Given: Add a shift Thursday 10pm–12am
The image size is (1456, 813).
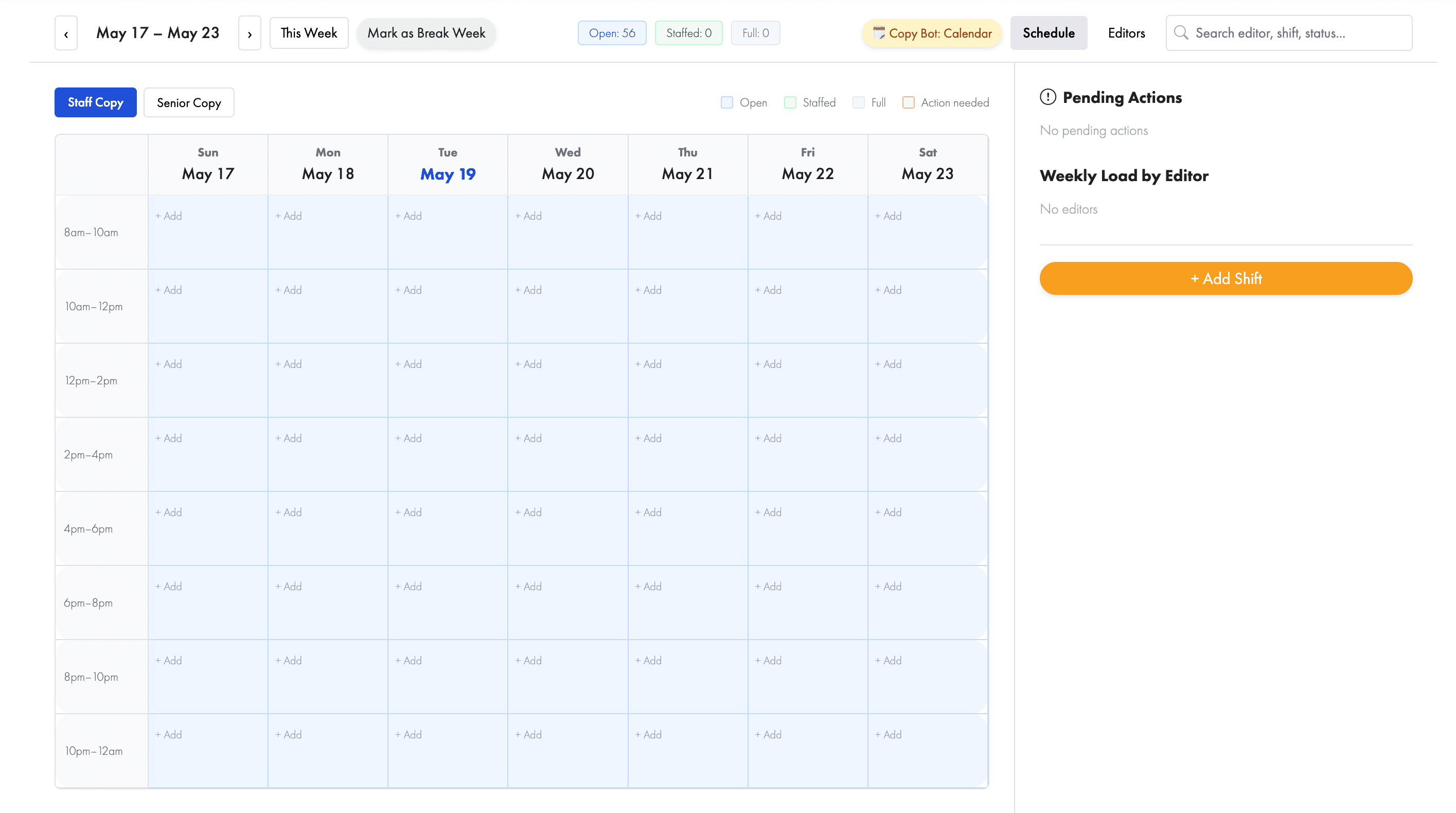Looking at the screenshot, I should click(648, 734).
